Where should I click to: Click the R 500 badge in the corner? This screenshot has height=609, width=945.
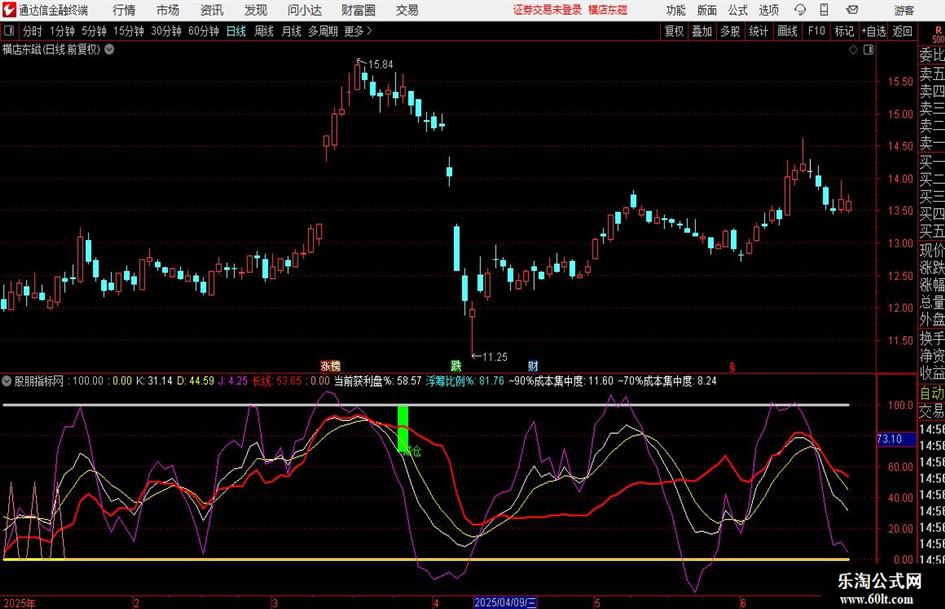pos(938,34)
